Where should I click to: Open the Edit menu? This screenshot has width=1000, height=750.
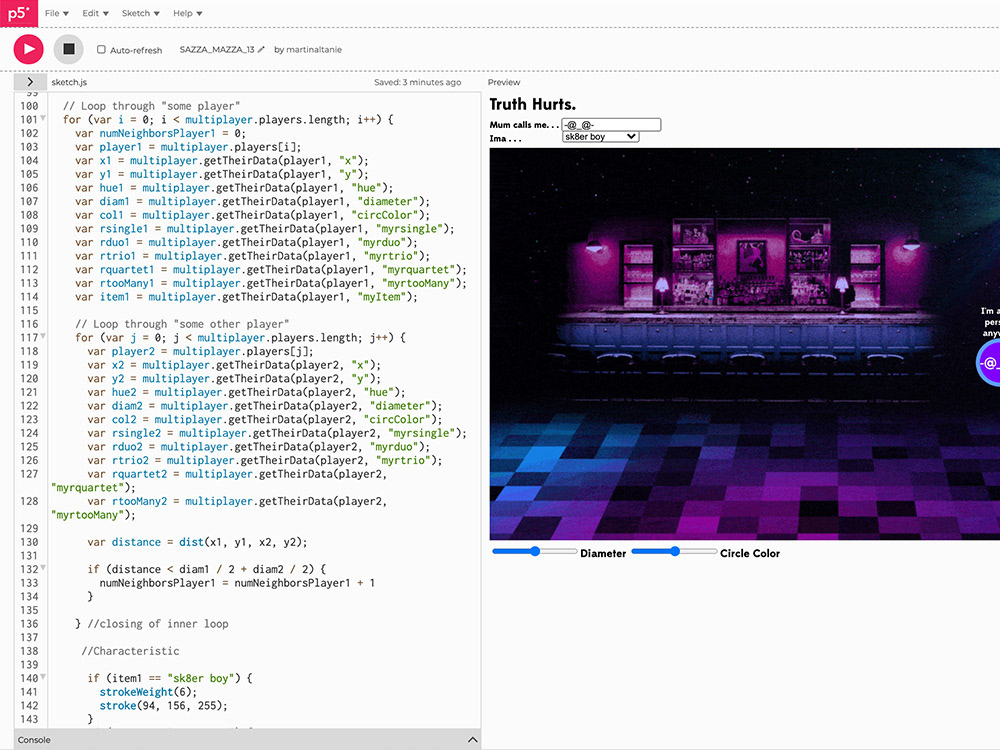95,13
